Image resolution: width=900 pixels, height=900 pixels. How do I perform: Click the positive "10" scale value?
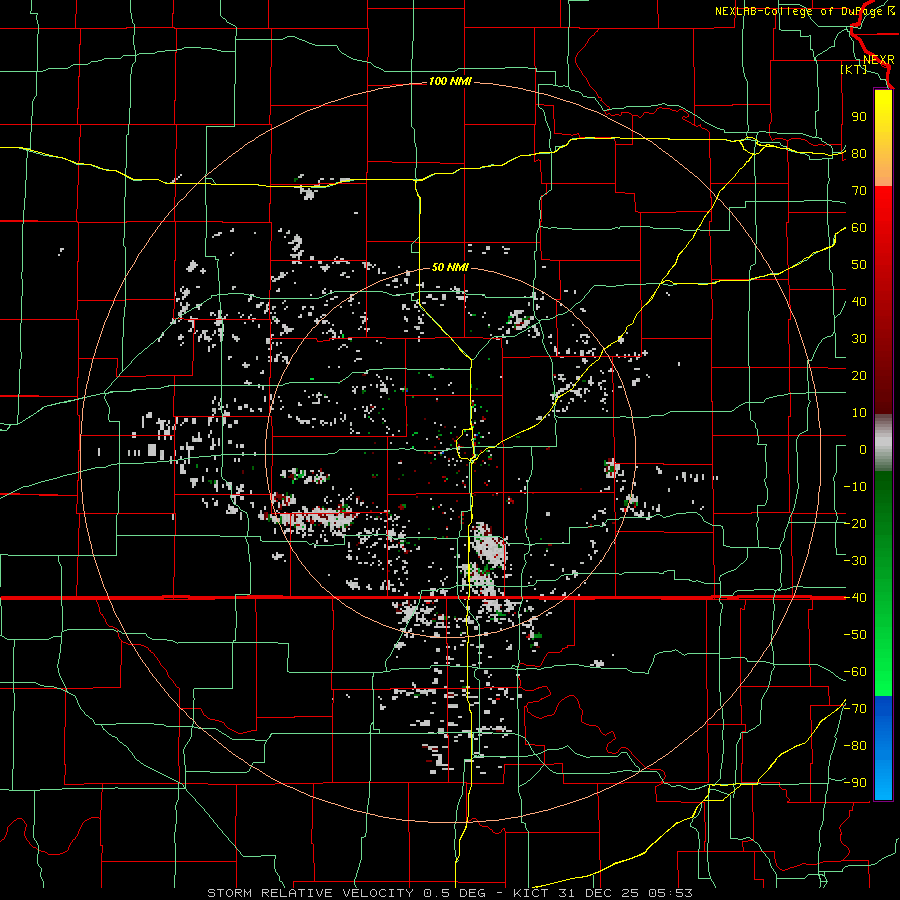coord(859,413)
